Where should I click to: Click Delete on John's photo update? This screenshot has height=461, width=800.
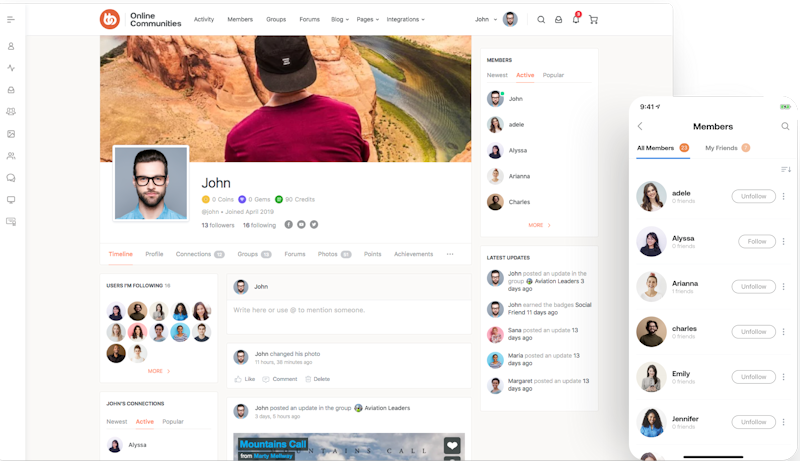coord(317,379)
